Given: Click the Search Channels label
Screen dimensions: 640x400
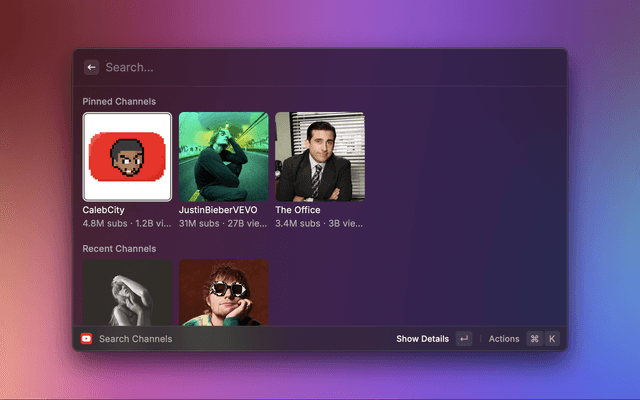Looking at the screenshot, I should pyautogui.click(x=135, y=339).
